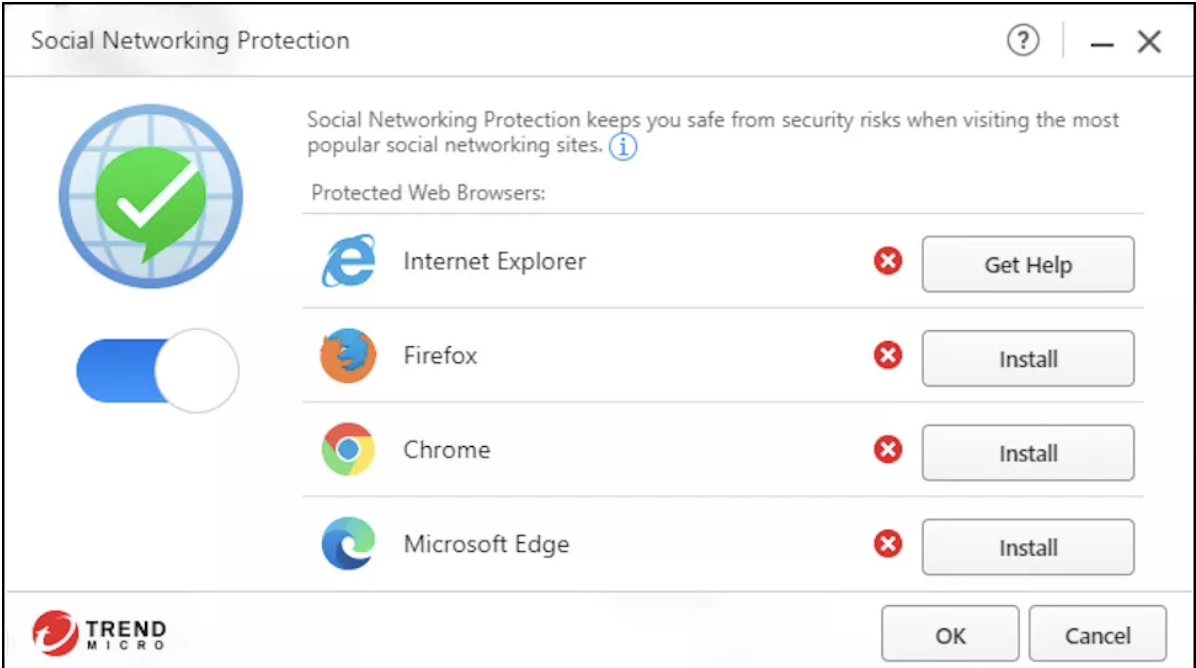
Task: Click the Microsoft Edge browser icon
Action: coord(349,544)
